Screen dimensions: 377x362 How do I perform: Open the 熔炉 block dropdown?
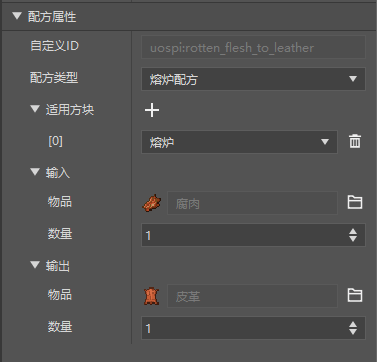239,142
